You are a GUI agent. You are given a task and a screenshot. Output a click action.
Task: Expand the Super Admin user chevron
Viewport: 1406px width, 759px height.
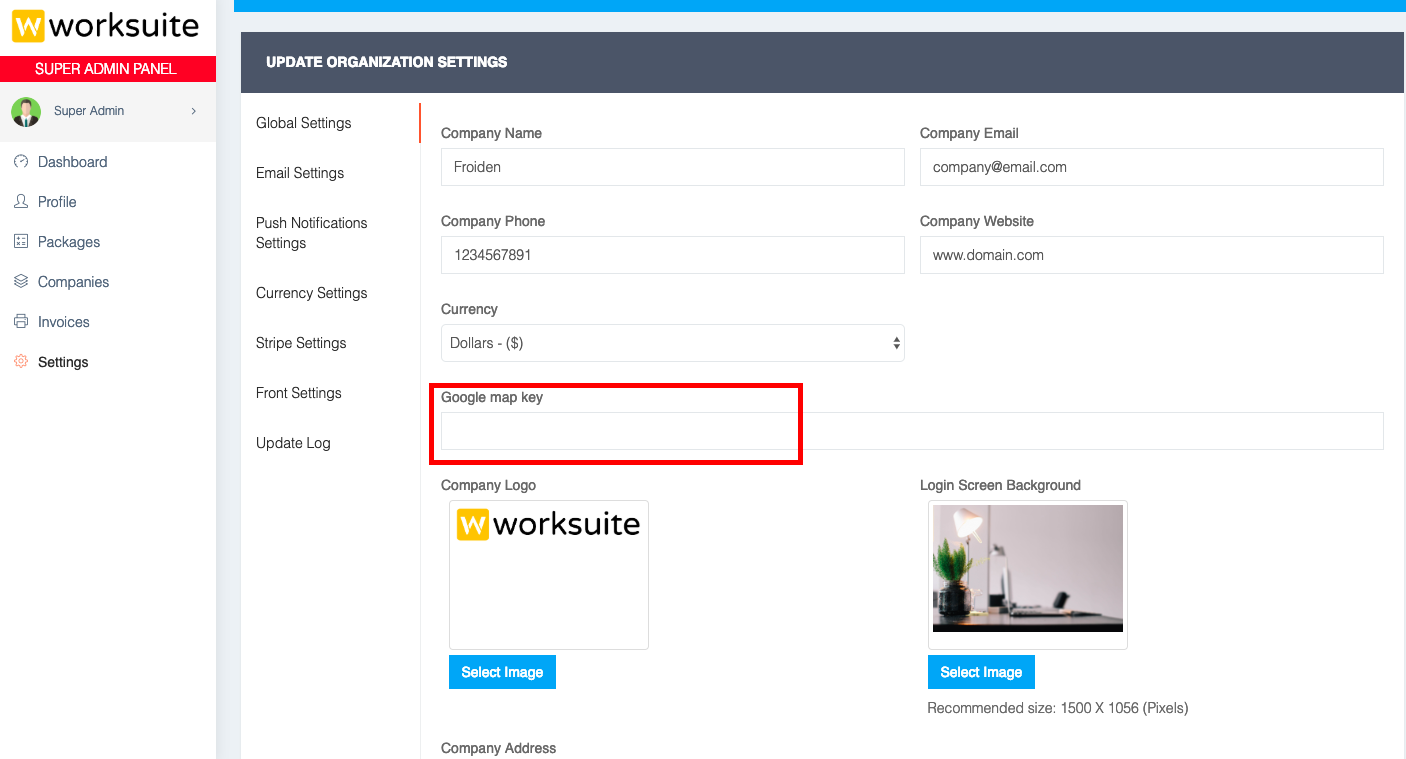point(193,111)
